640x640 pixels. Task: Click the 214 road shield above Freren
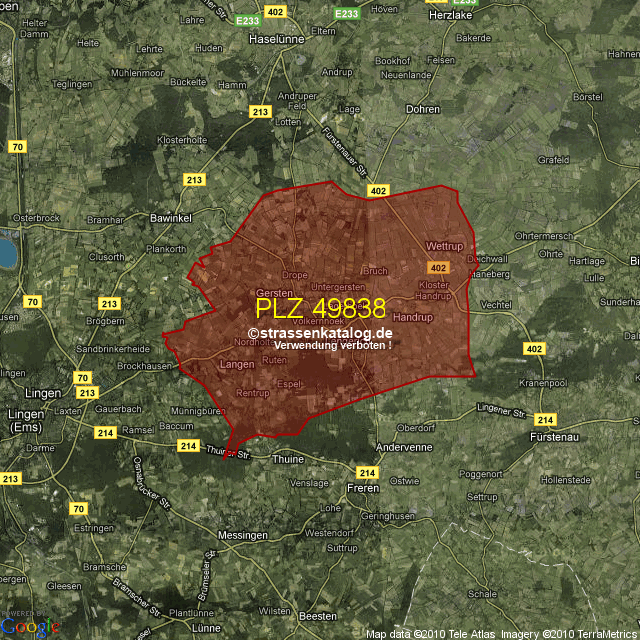[x=367, y=472]
